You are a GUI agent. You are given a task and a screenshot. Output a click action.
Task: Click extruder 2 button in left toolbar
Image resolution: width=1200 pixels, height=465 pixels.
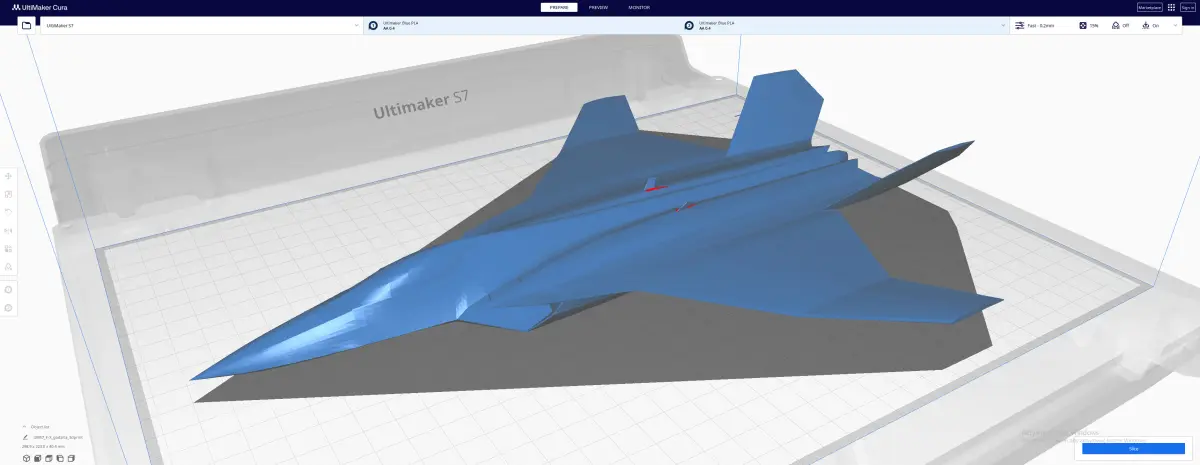point(8,307)
